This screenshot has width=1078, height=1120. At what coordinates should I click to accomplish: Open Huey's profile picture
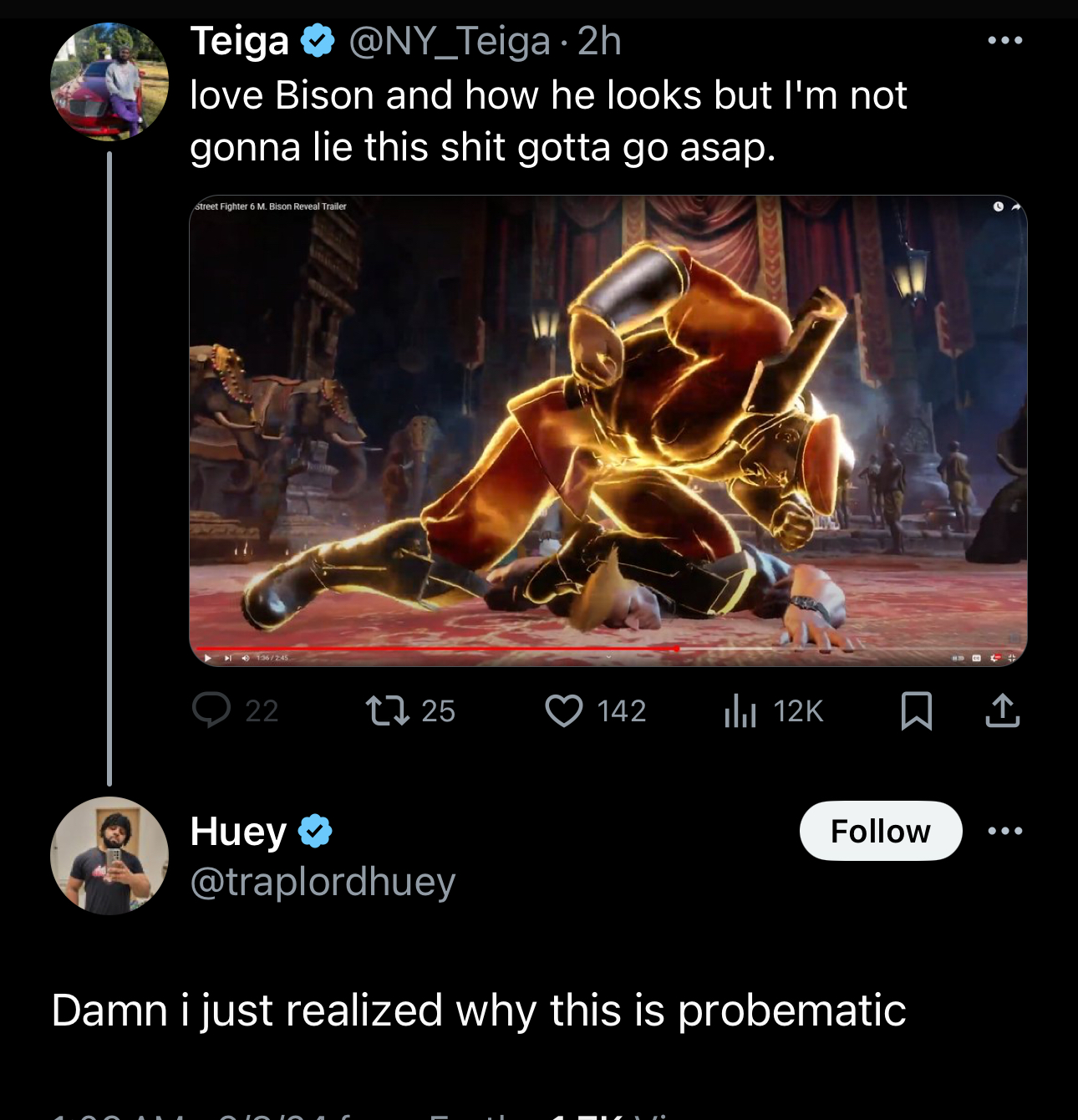pyautogui.click(x=109, y=856)
